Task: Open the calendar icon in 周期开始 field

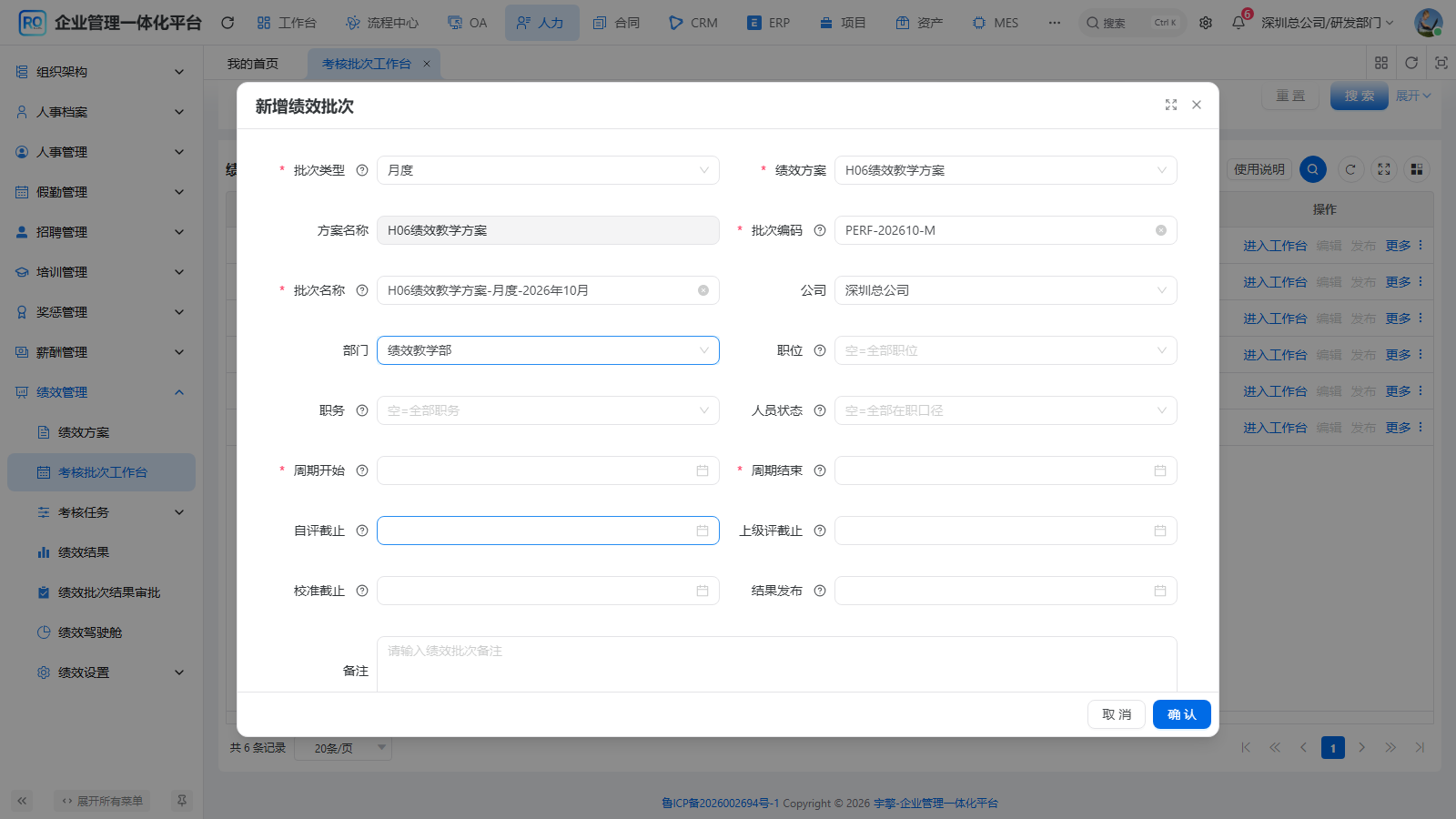Action: [x=703, y=470]
